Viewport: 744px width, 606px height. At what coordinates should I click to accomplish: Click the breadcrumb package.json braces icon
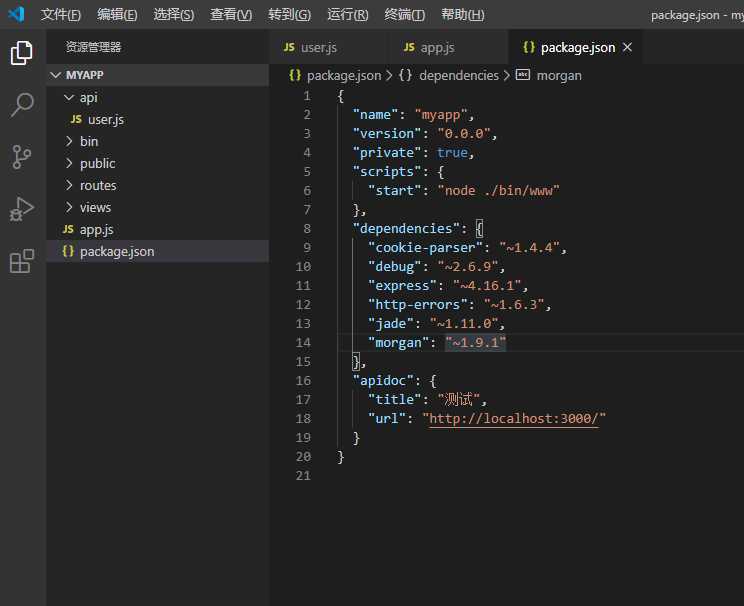(295, 75)
